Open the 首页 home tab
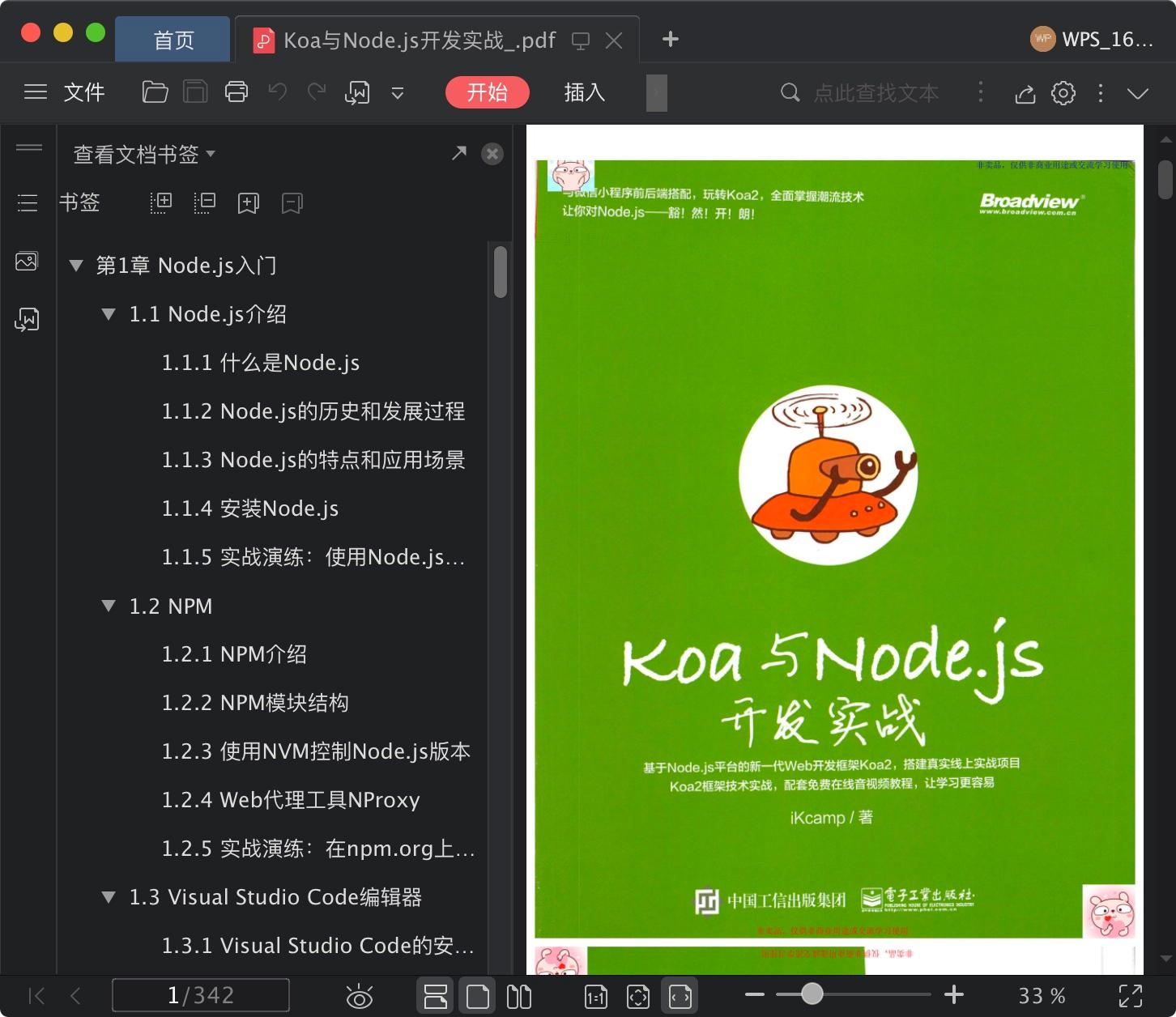Viewport: 1176px width, 1017px height. point(173,40)
